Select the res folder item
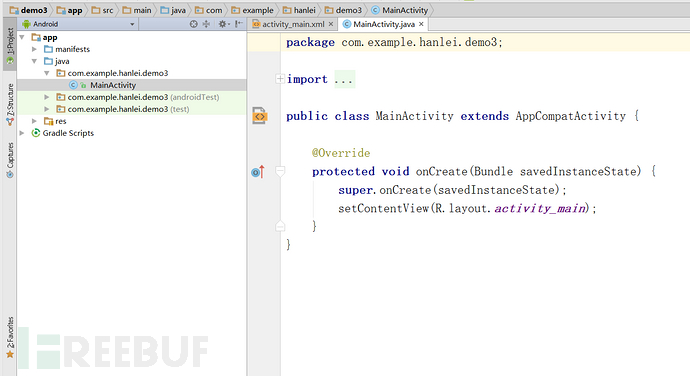 pyautogui.click(x=61, y=121)
